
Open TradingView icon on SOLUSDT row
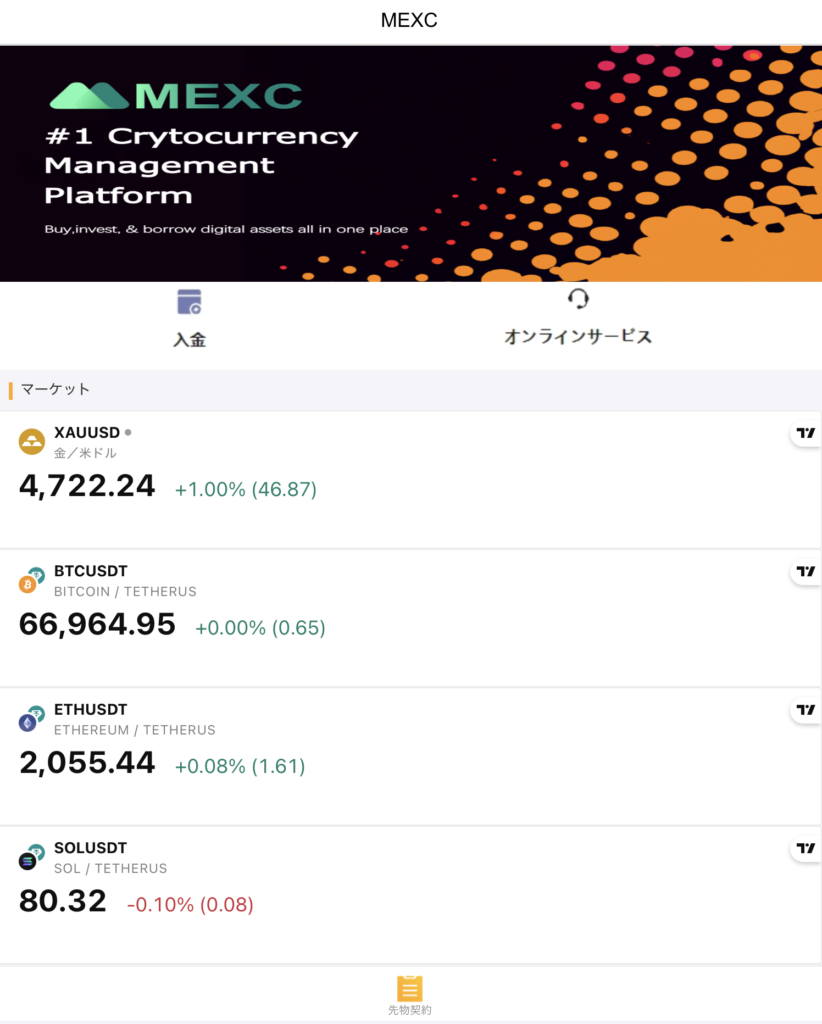[806, 848]
